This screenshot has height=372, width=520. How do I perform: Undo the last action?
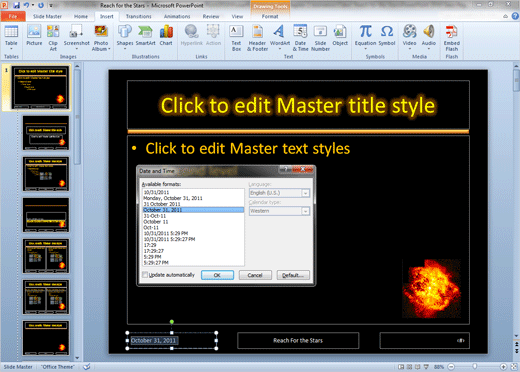pyautogui.click(x=26, y=5)
